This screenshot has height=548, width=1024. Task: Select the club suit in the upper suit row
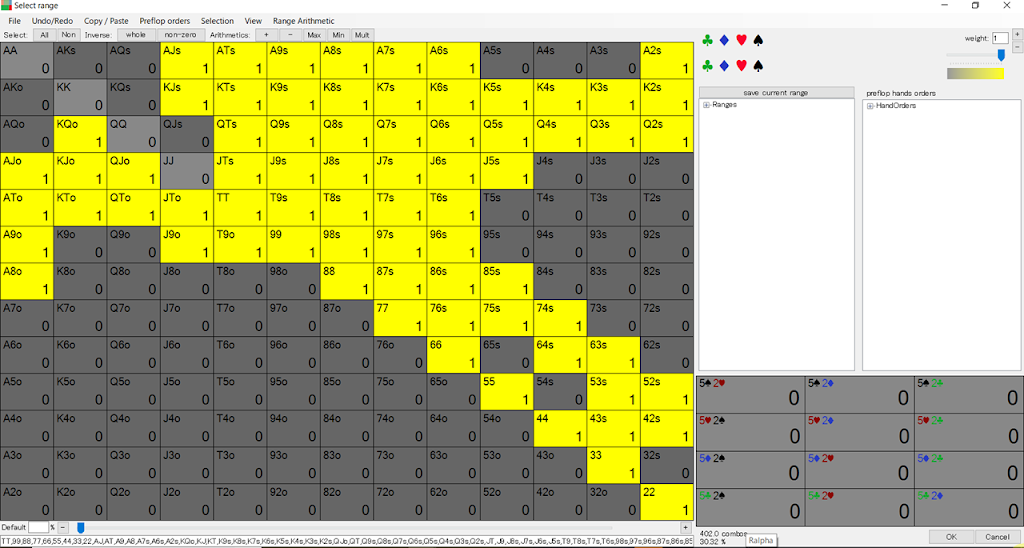(x=707, y=40)
